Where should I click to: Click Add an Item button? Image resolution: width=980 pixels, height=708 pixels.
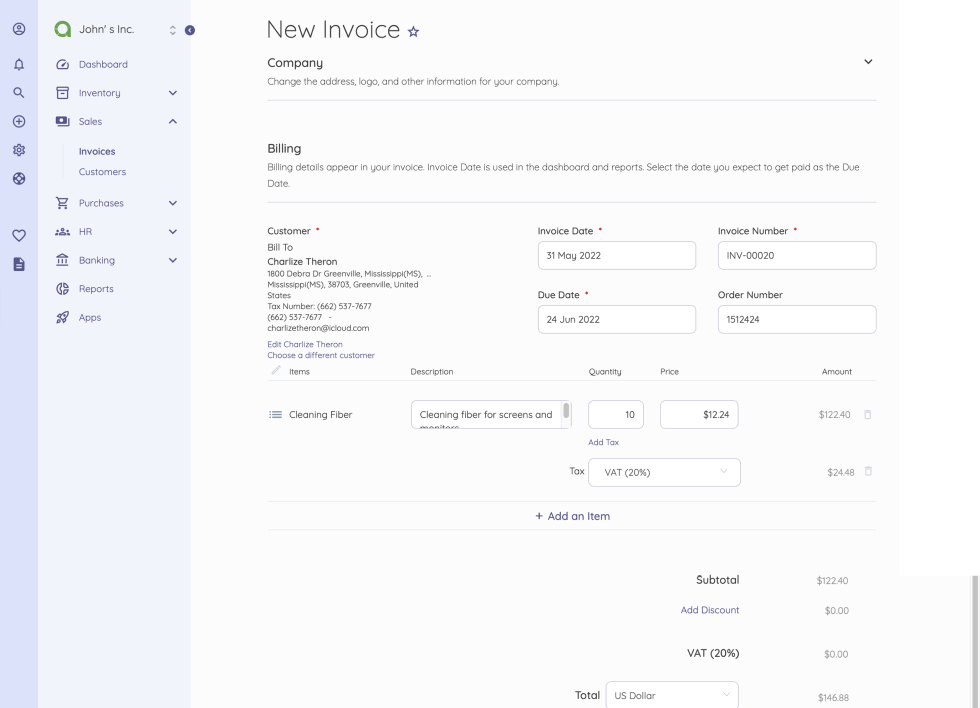point(572,516)
